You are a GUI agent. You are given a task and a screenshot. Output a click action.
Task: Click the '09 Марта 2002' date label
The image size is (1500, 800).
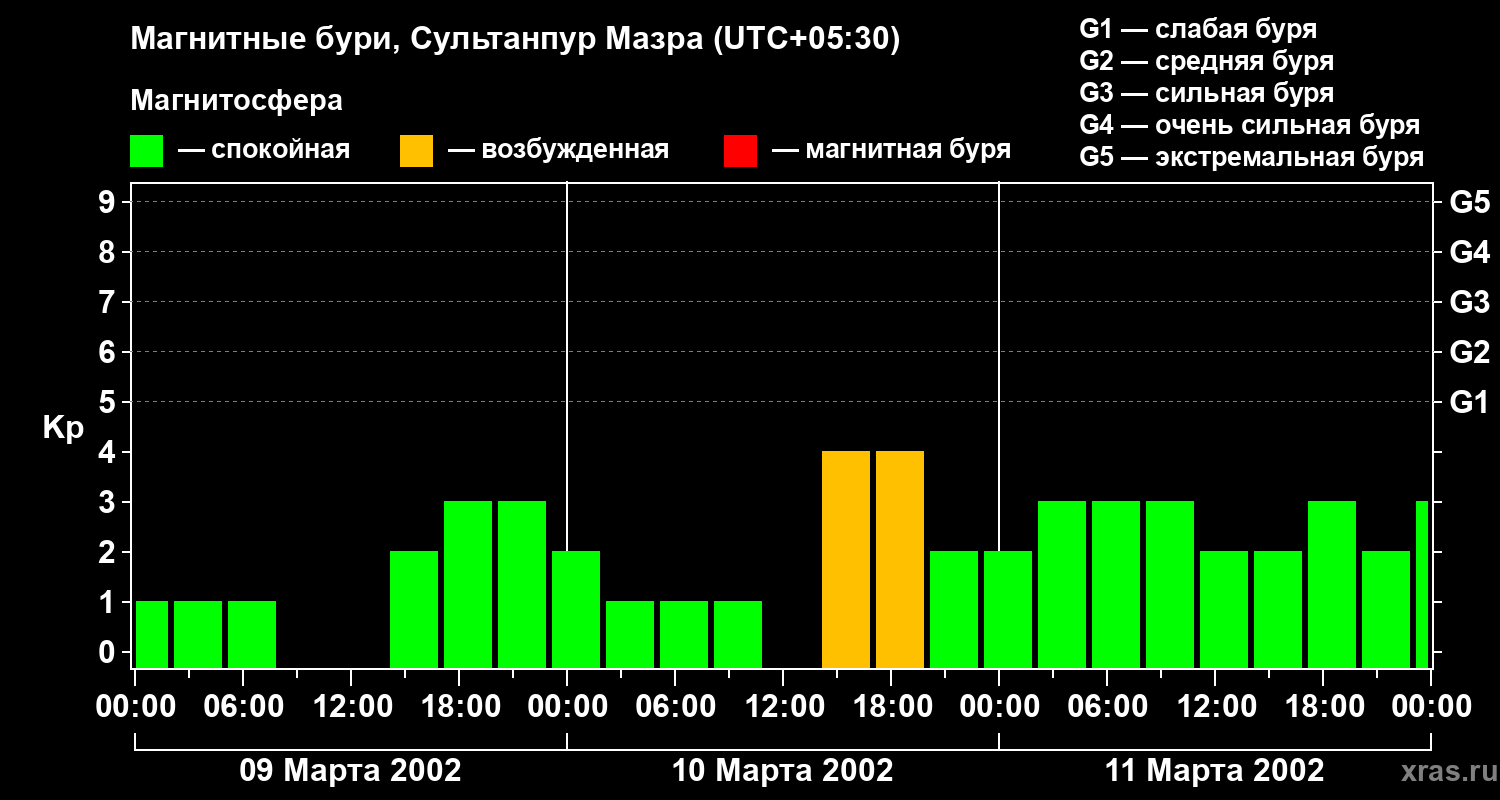[350, 771]
